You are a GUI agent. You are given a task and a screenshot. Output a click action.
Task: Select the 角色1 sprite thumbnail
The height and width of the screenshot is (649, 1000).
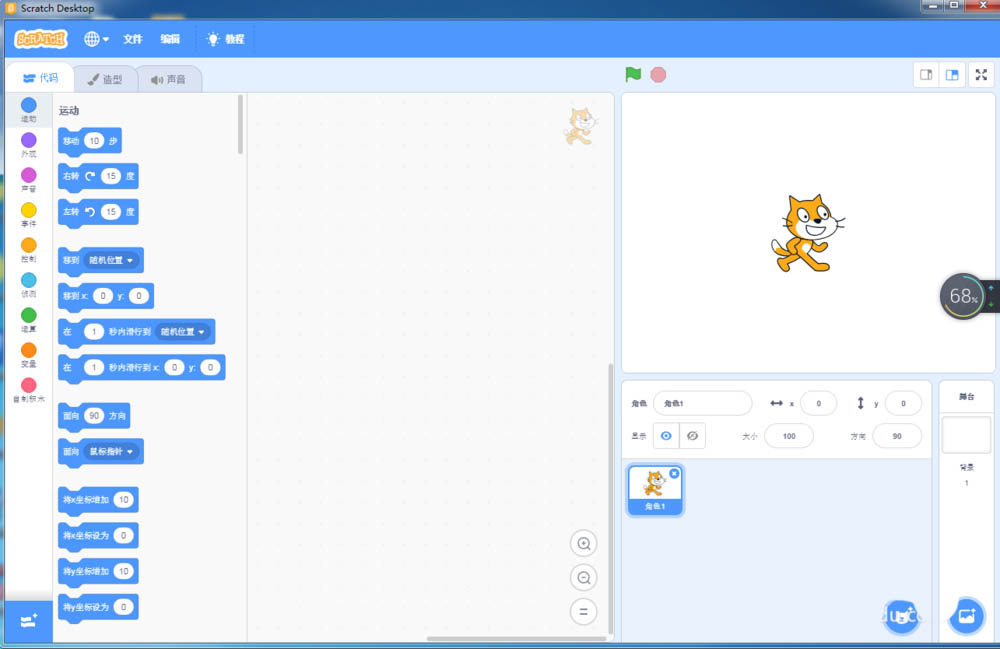click(x=655, y=487)
